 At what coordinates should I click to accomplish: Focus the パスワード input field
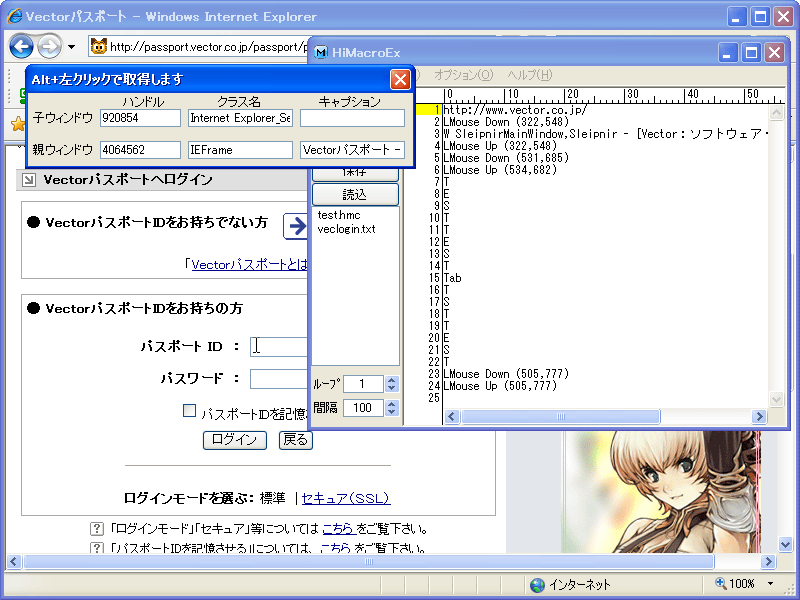(x=280, y=379)
